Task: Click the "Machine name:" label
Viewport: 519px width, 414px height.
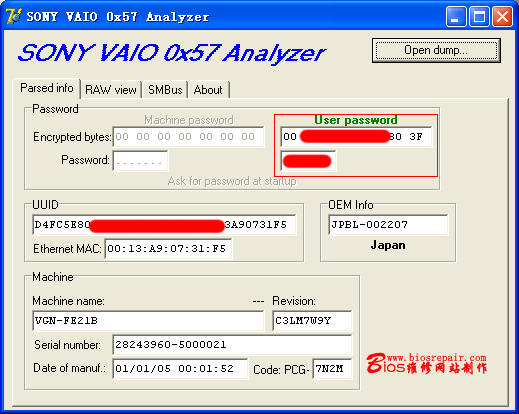Action: click(68, 301)
